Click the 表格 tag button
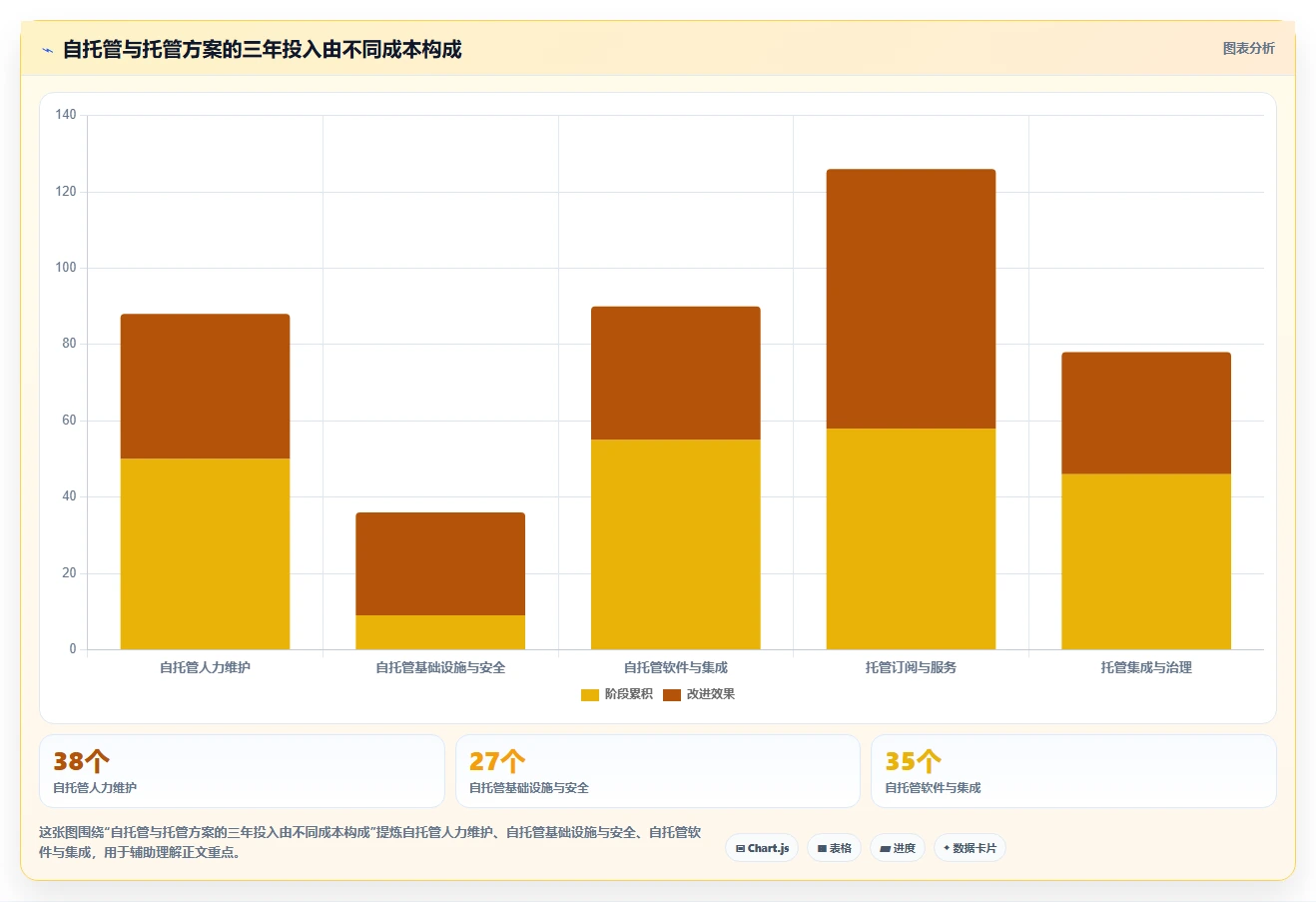Screen dimensions: 1316x902 pyautogui.click(x=834, y=848)
